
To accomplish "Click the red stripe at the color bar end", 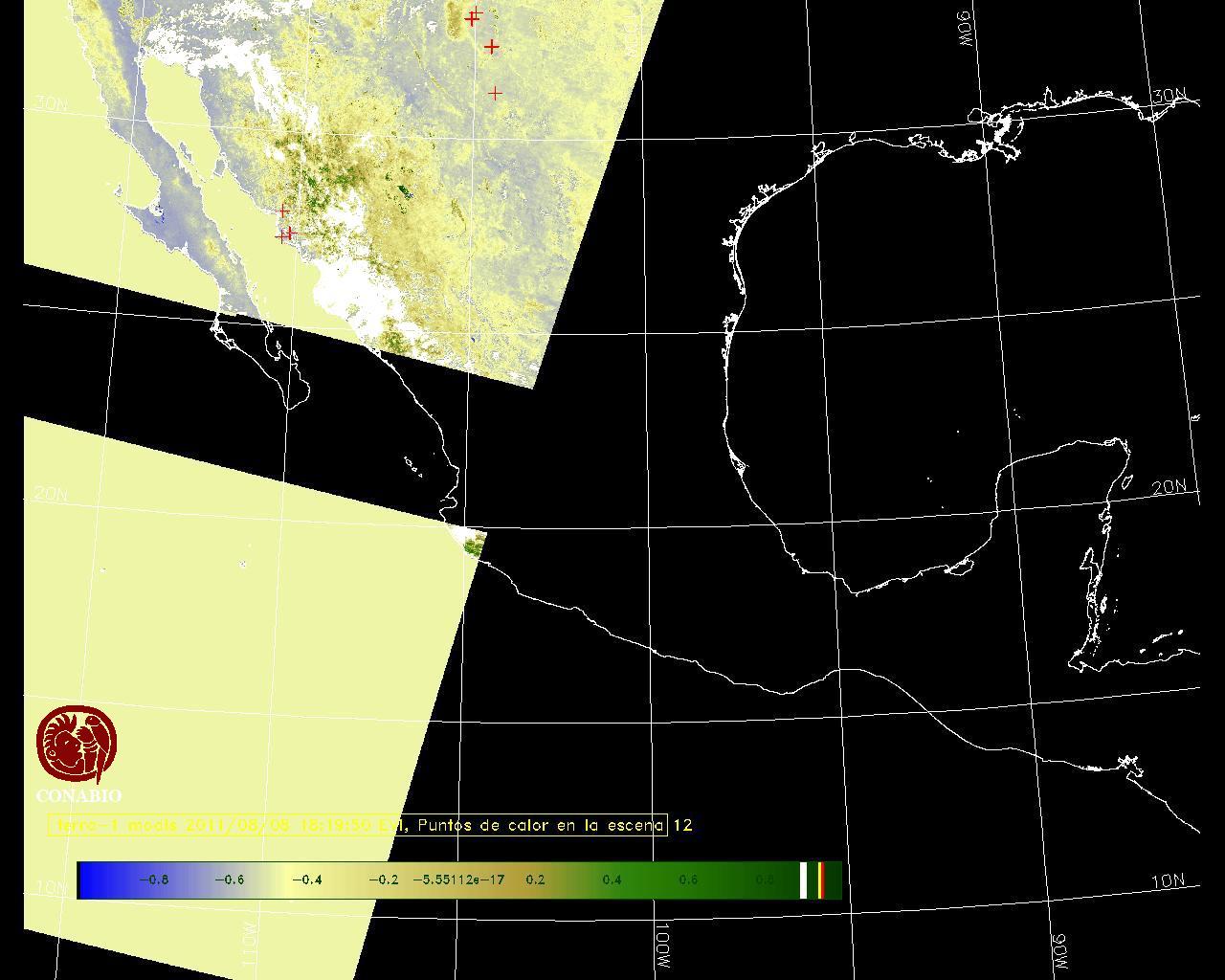I will (x=821, y=880).
